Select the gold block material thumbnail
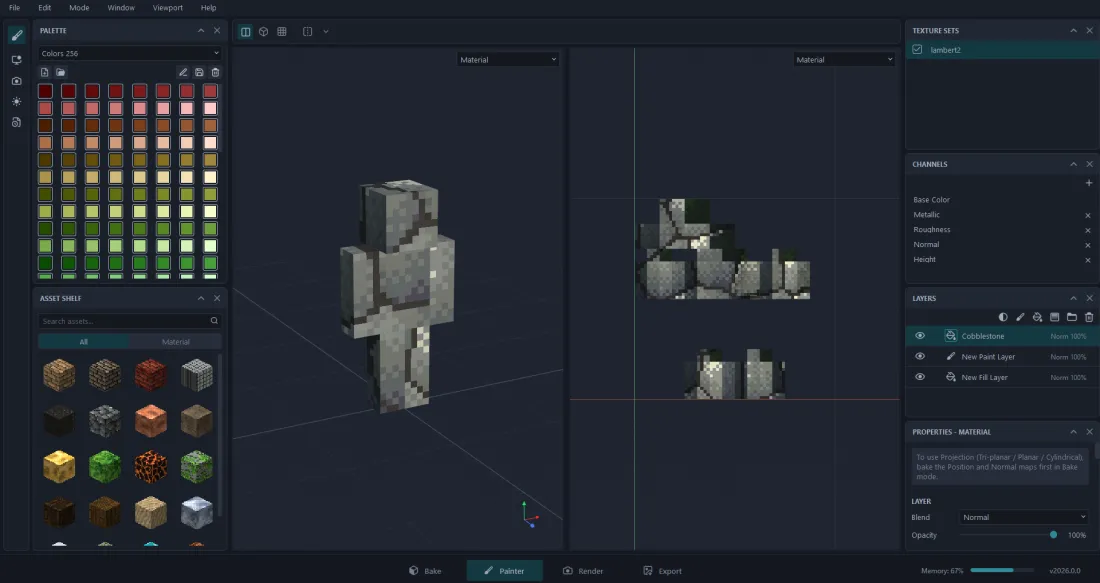Viewport: 1100px width, 583px height. click(59, 467)
